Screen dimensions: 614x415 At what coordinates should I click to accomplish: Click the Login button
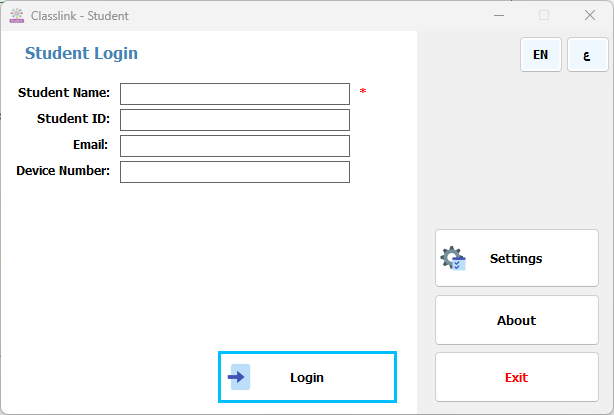tap(307, 377)
